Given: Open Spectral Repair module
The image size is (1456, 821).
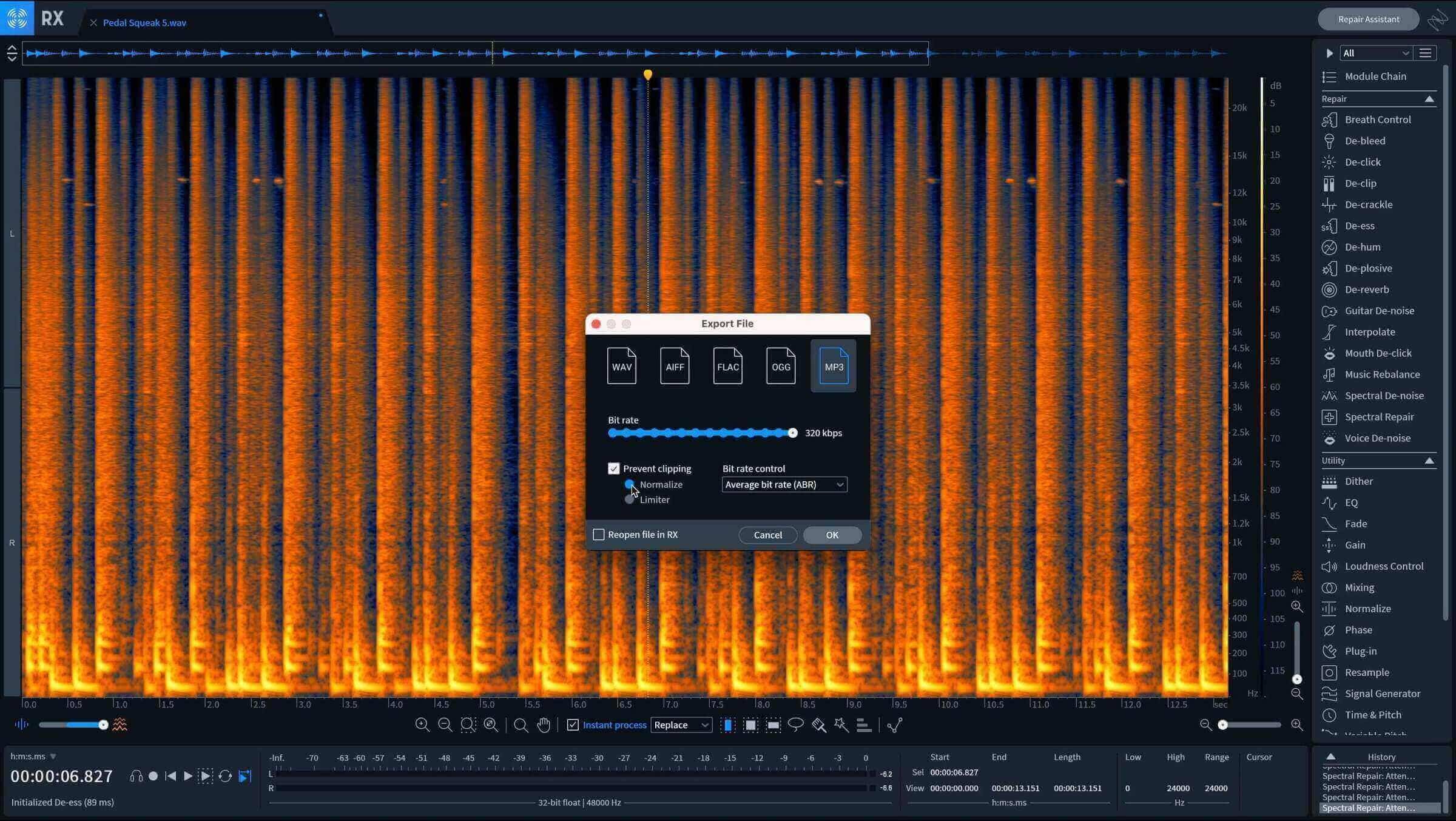Looking at the screenshot, I should (1378, 417).
